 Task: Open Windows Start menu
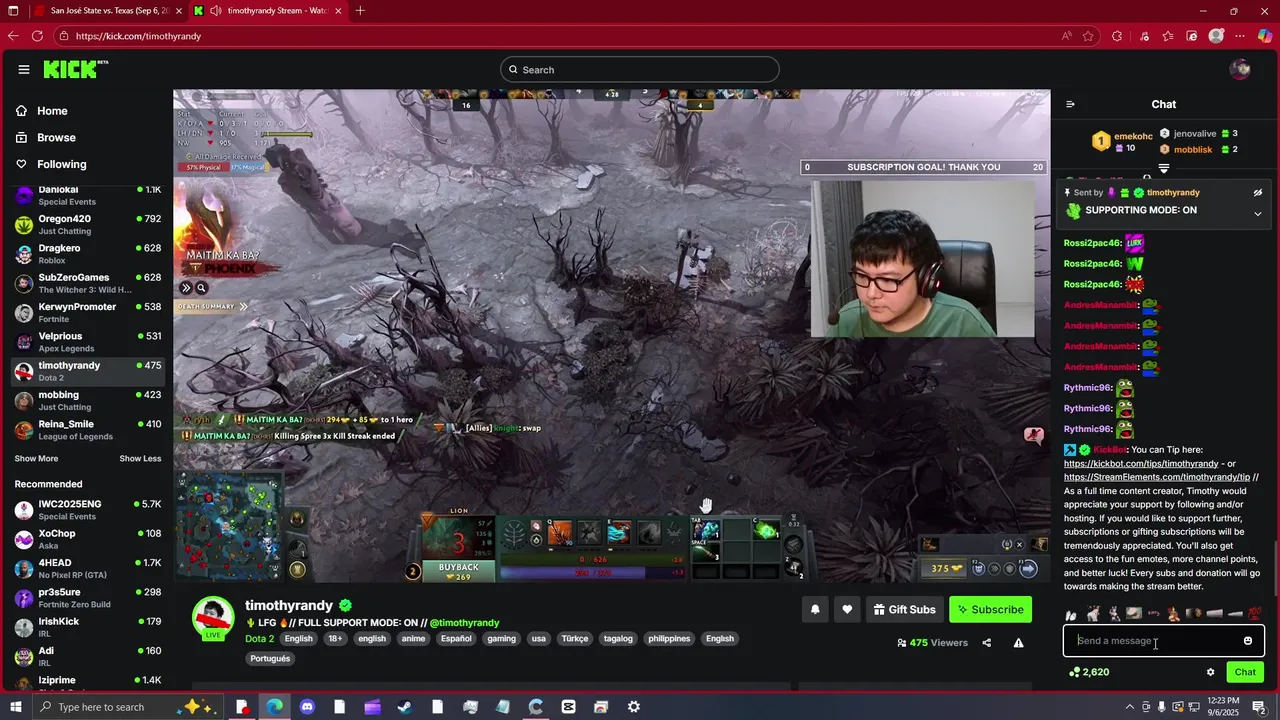coord(15,707)
